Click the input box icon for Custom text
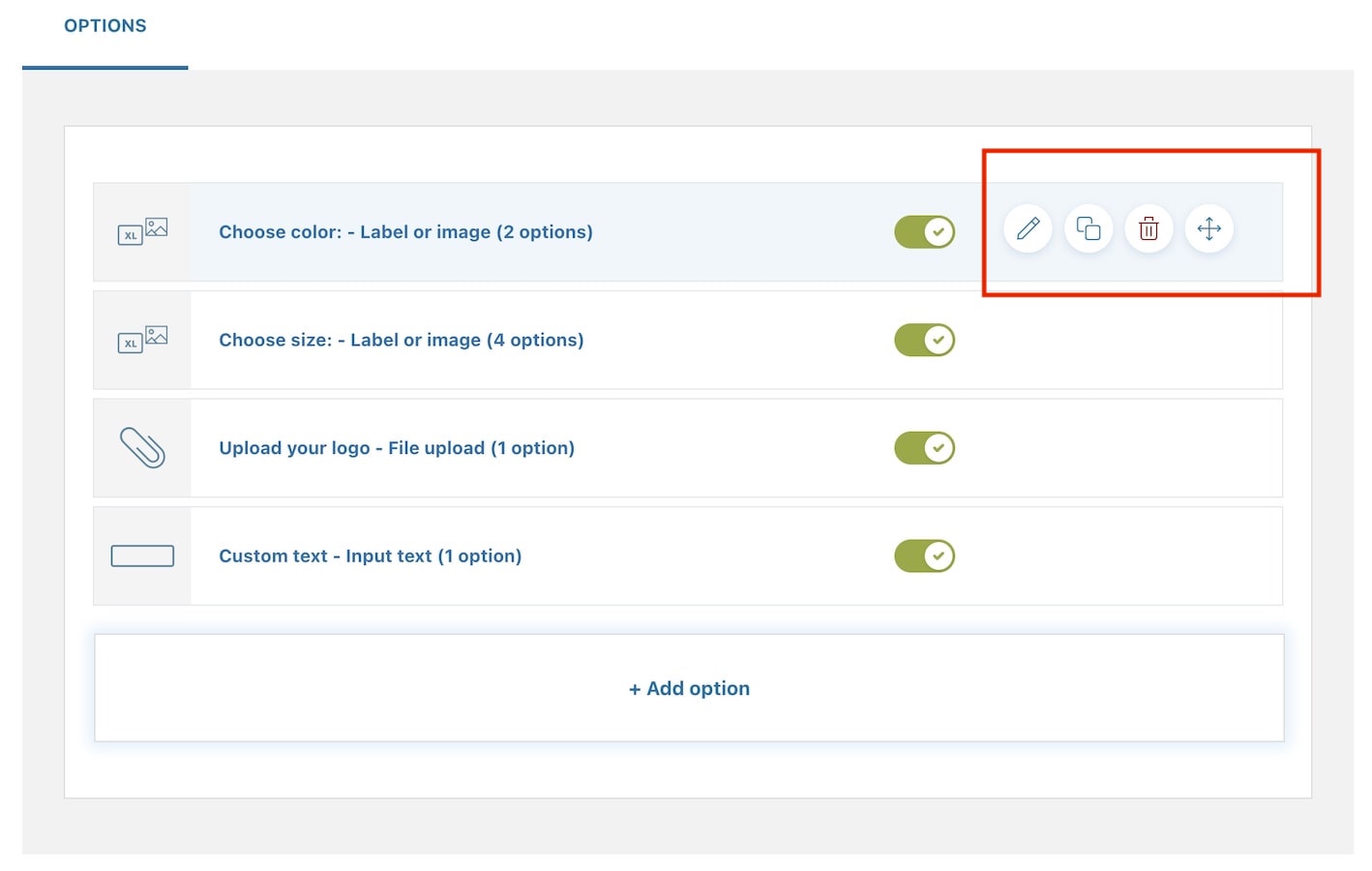The height and width of the screenshot is (871, 1372). (142, 556)
